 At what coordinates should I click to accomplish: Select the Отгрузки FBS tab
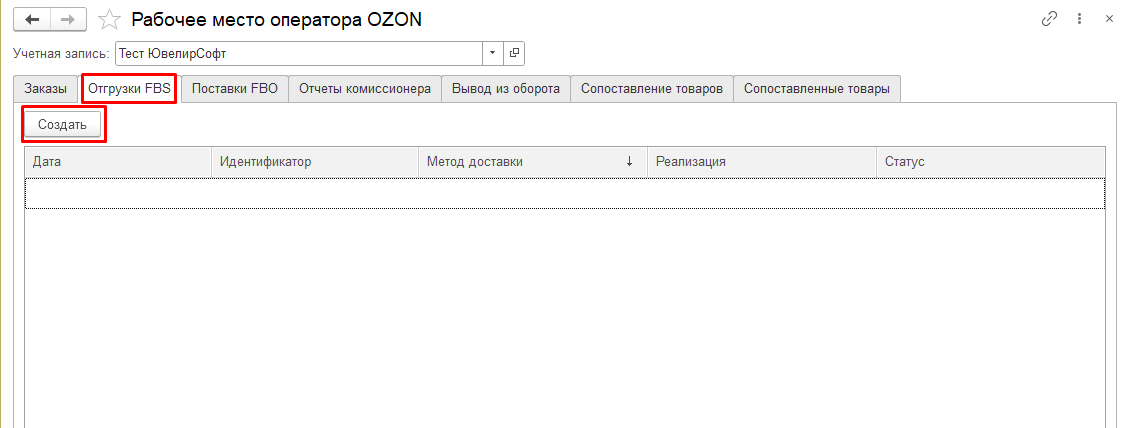click(129, 89)
